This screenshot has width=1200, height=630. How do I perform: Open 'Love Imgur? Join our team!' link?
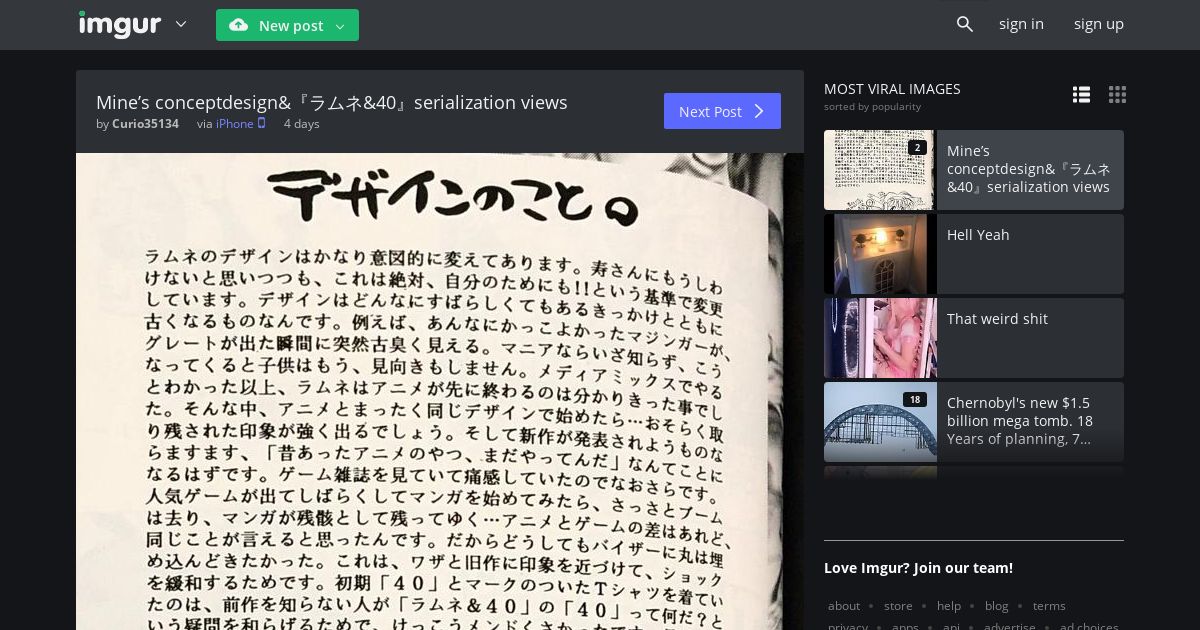click(x=918, y=568)
